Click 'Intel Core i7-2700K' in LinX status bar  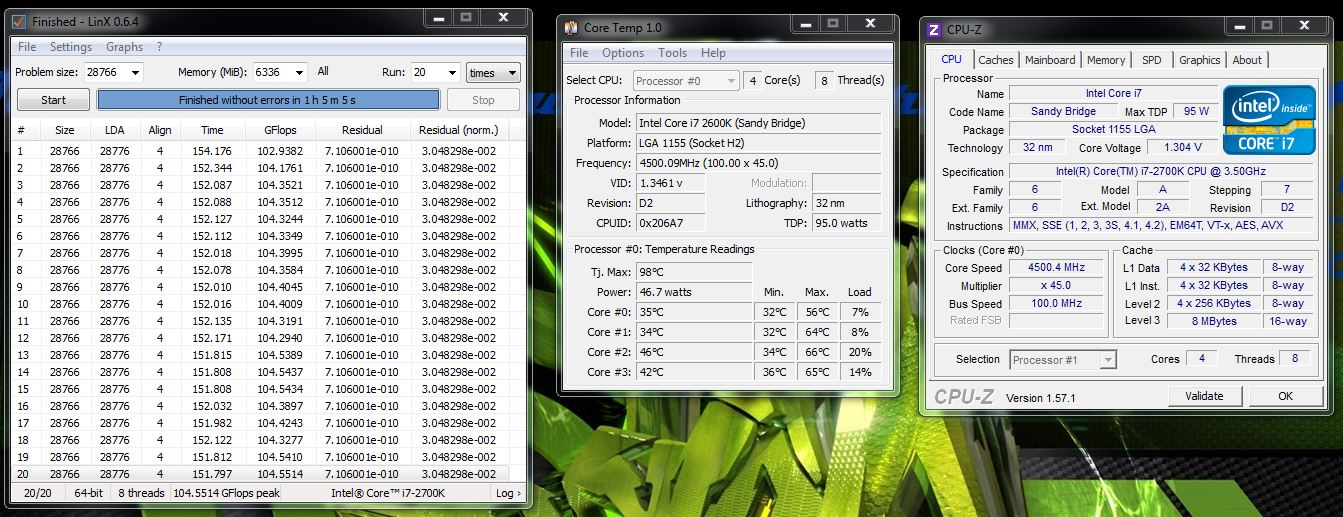point(388,493)
